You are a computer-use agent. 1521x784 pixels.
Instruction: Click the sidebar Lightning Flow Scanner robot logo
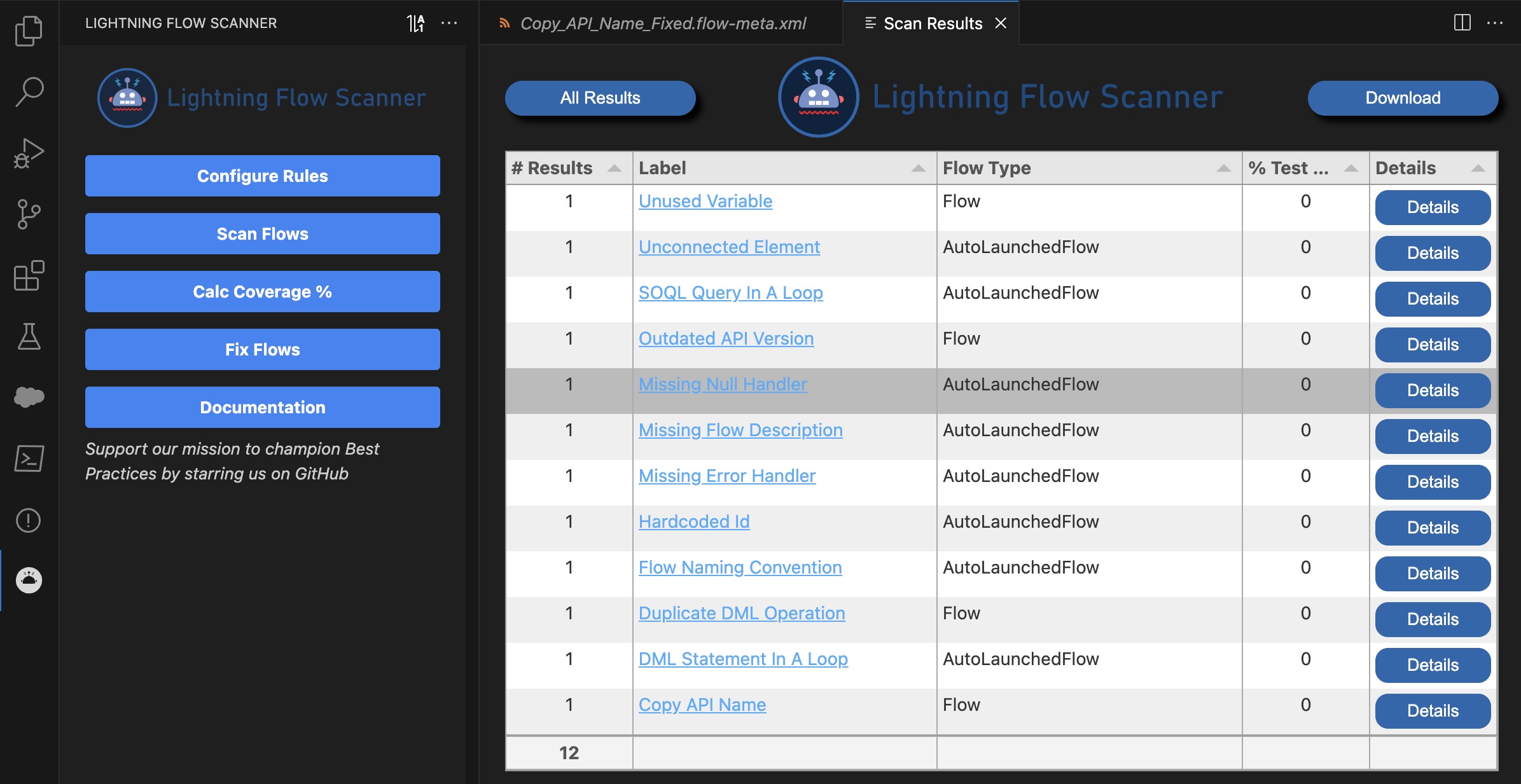coord(127,98)
